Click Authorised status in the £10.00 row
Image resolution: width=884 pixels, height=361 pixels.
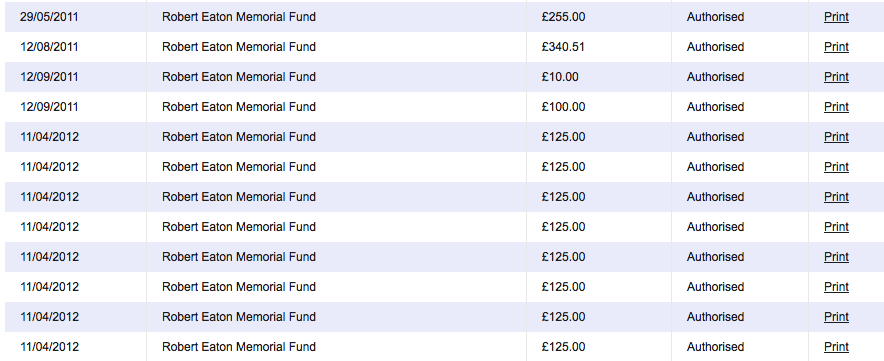click(x=715, y=77)
